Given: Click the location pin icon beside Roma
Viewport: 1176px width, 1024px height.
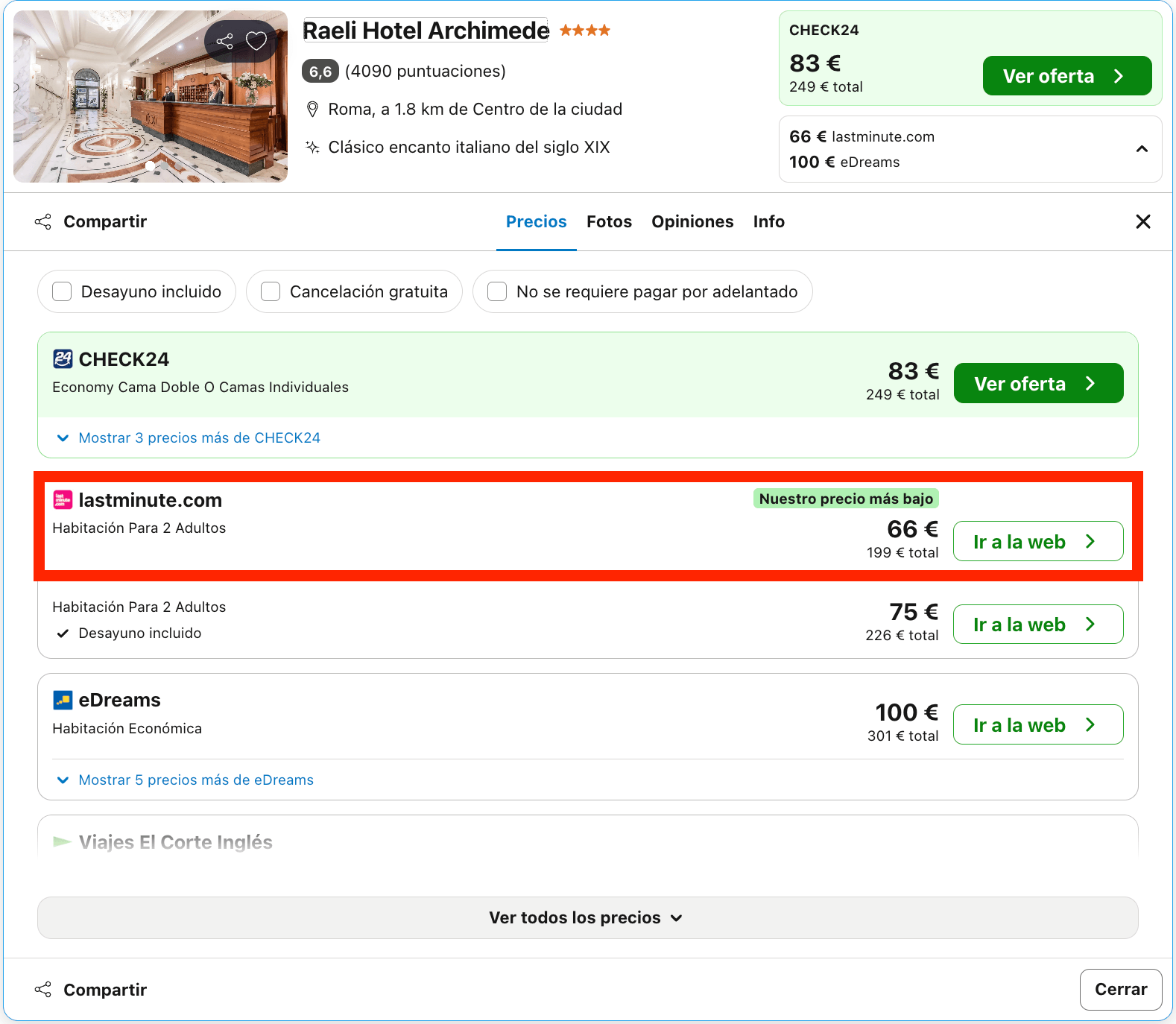Looking at the screenshot, I should coord(313,110).
